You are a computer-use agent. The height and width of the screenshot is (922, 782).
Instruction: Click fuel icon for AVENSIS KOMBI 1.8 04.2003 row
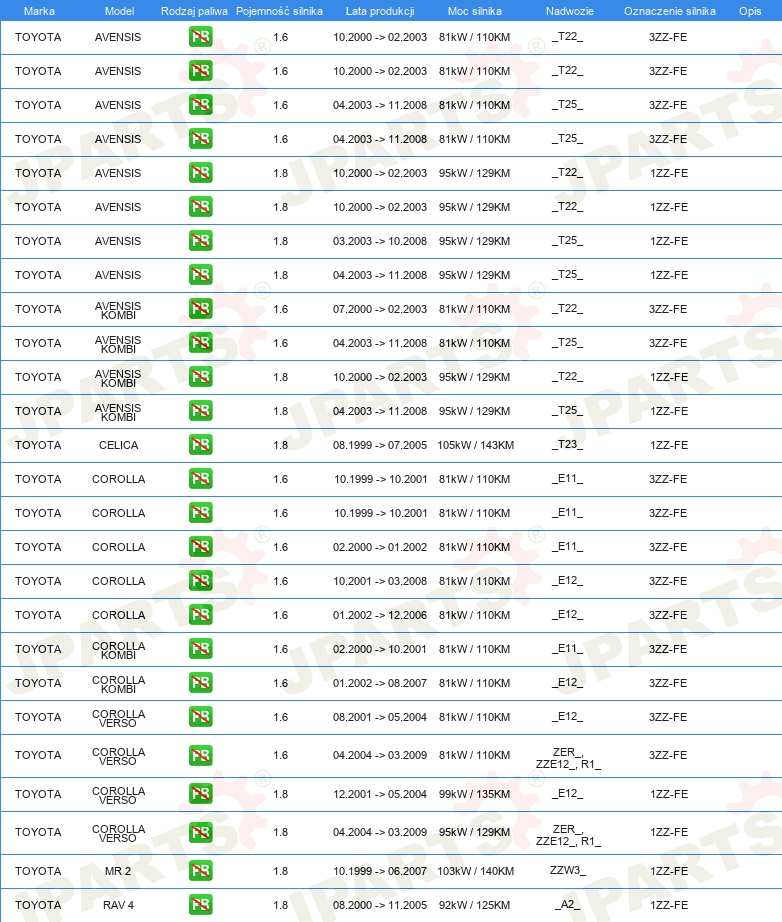pyautogui.click(x=200, y=411)
